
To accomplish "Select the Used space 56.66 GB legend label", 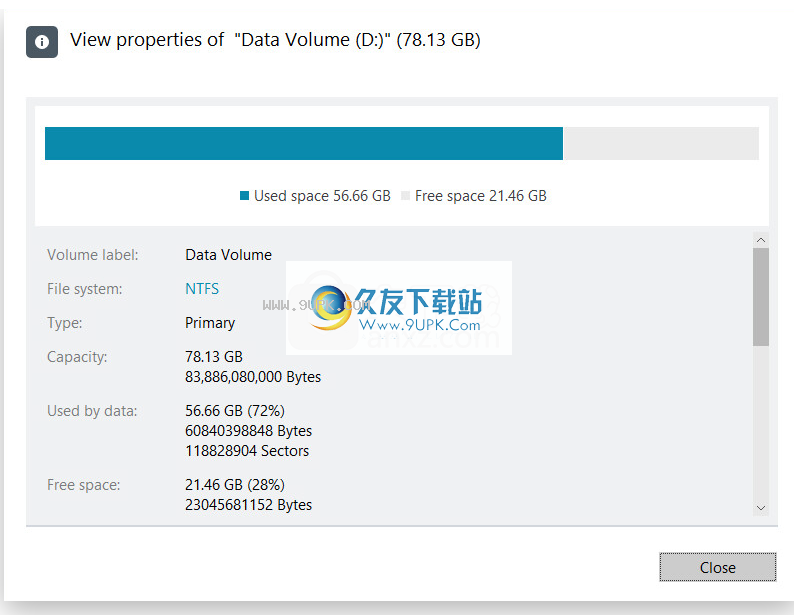I will click(322, 196).
